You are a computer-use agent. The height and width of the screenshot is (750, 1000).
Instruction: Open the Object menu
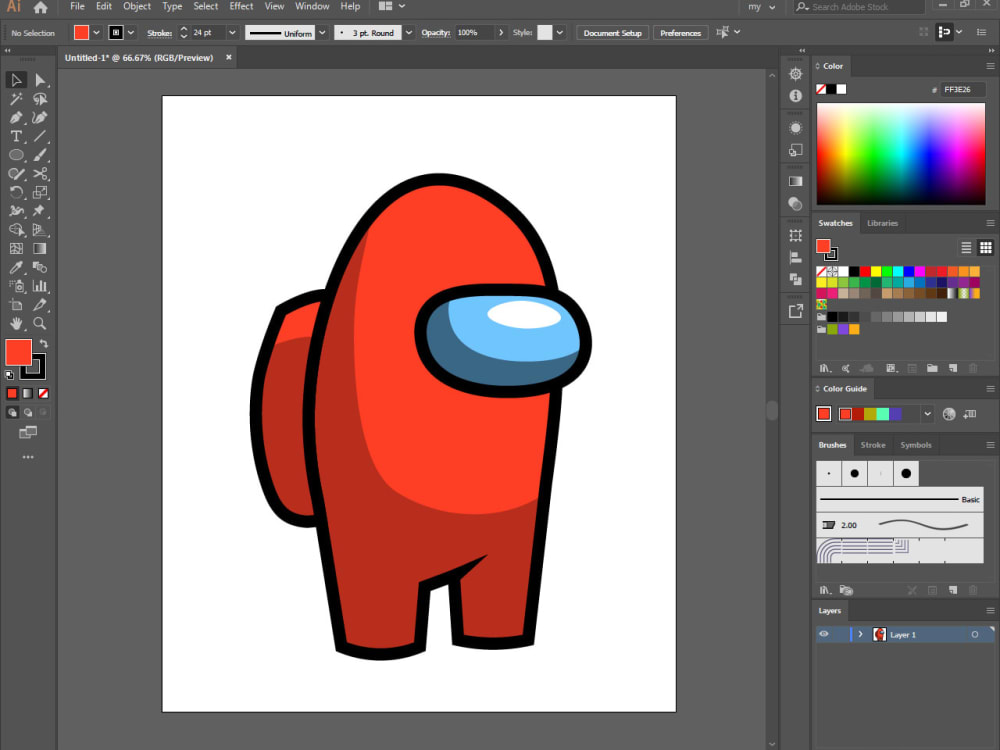click(137, 6)
